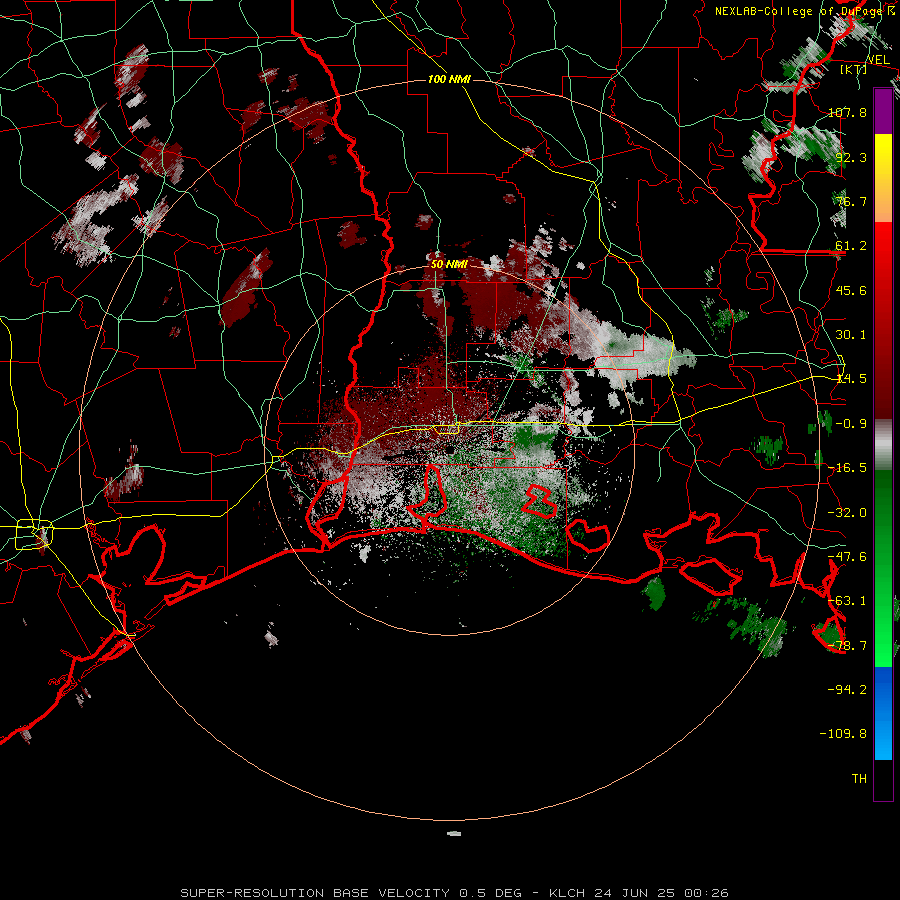Screen dimensions: 900x900
Task: Click the 100 NMI range ring label
Action: pyautogui.click(x=449, y=79)
